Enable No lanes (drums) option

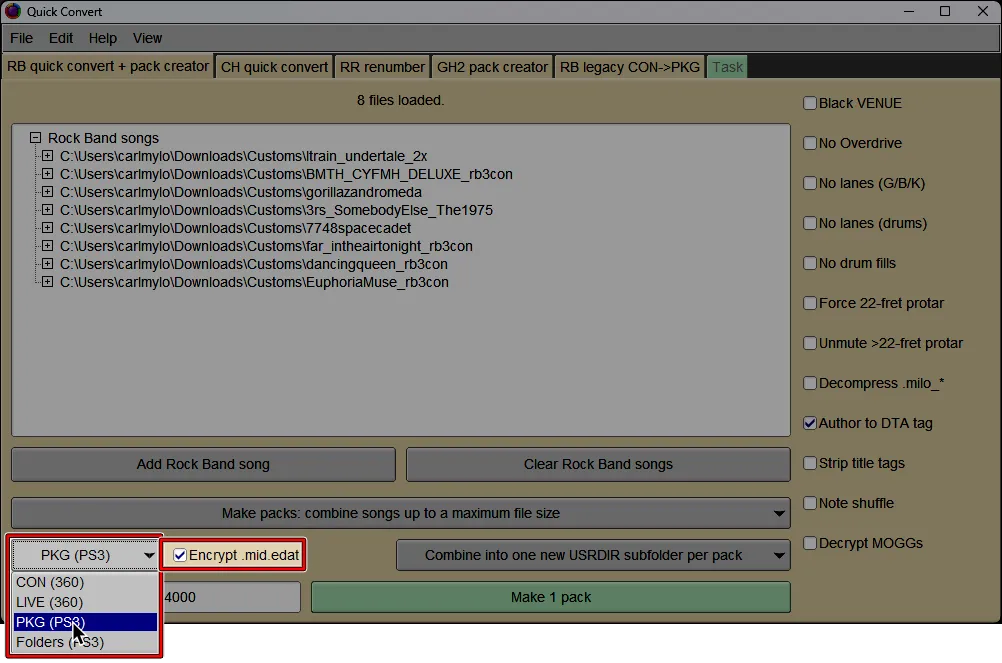pyautogui.click(x=810, y=223)
